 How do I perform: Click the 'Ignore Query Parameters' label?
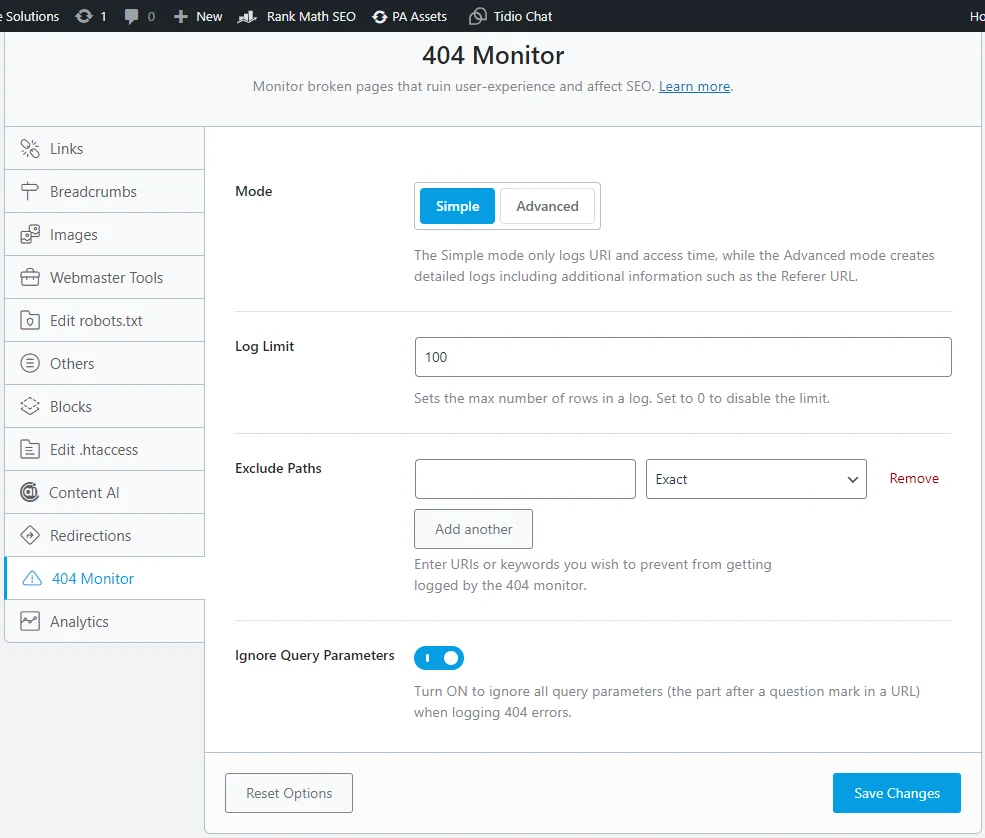(x=315, y=655)
